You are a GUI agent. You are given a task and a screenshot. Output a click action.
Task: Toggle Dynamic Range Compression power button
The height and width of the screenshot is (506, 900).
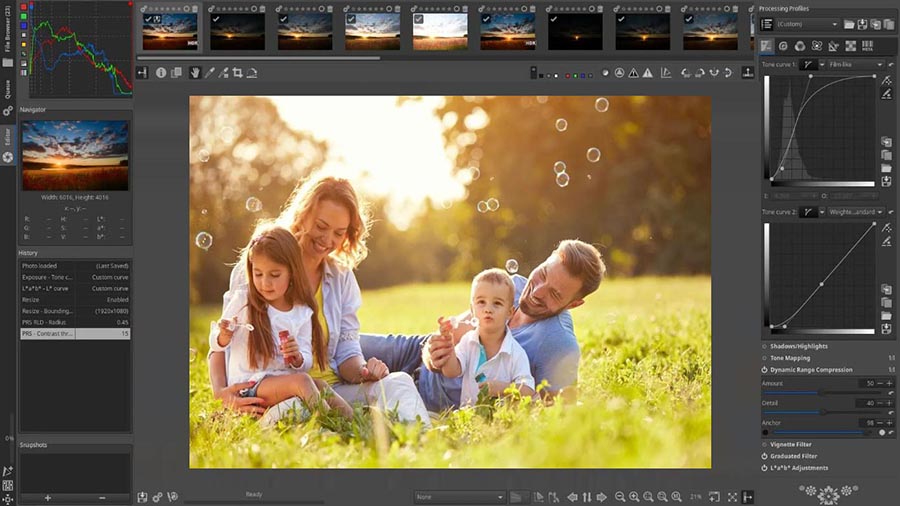(765, 370)
